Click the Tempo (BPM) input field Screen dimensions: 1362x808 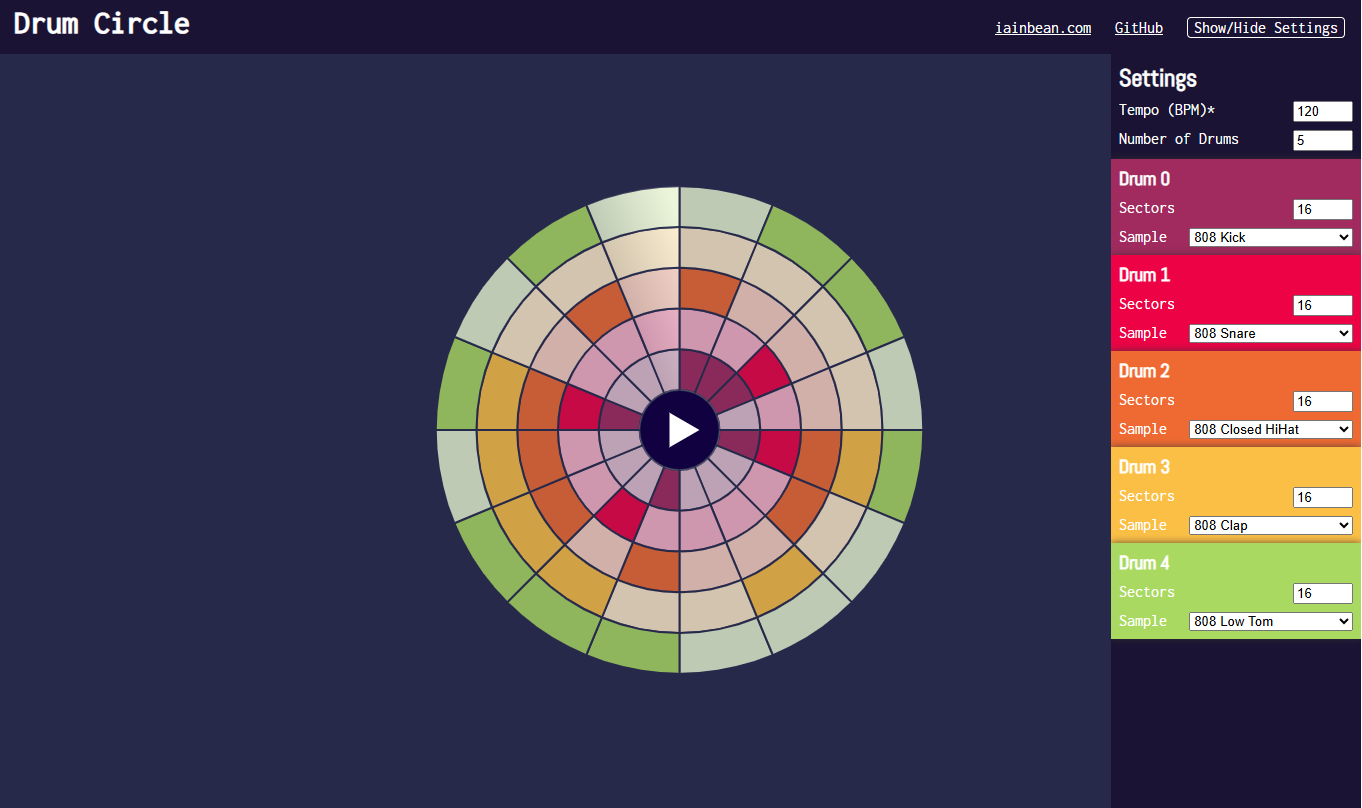(x=1321, y=111)
